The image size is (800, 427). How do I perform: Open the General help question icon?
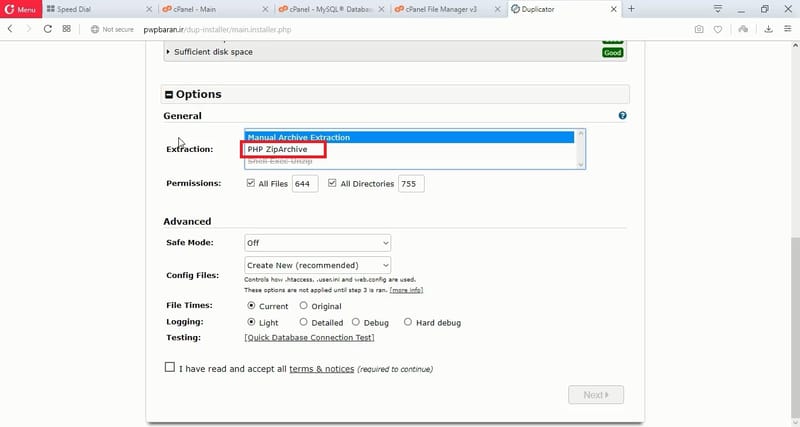click(x=622, y=115)
